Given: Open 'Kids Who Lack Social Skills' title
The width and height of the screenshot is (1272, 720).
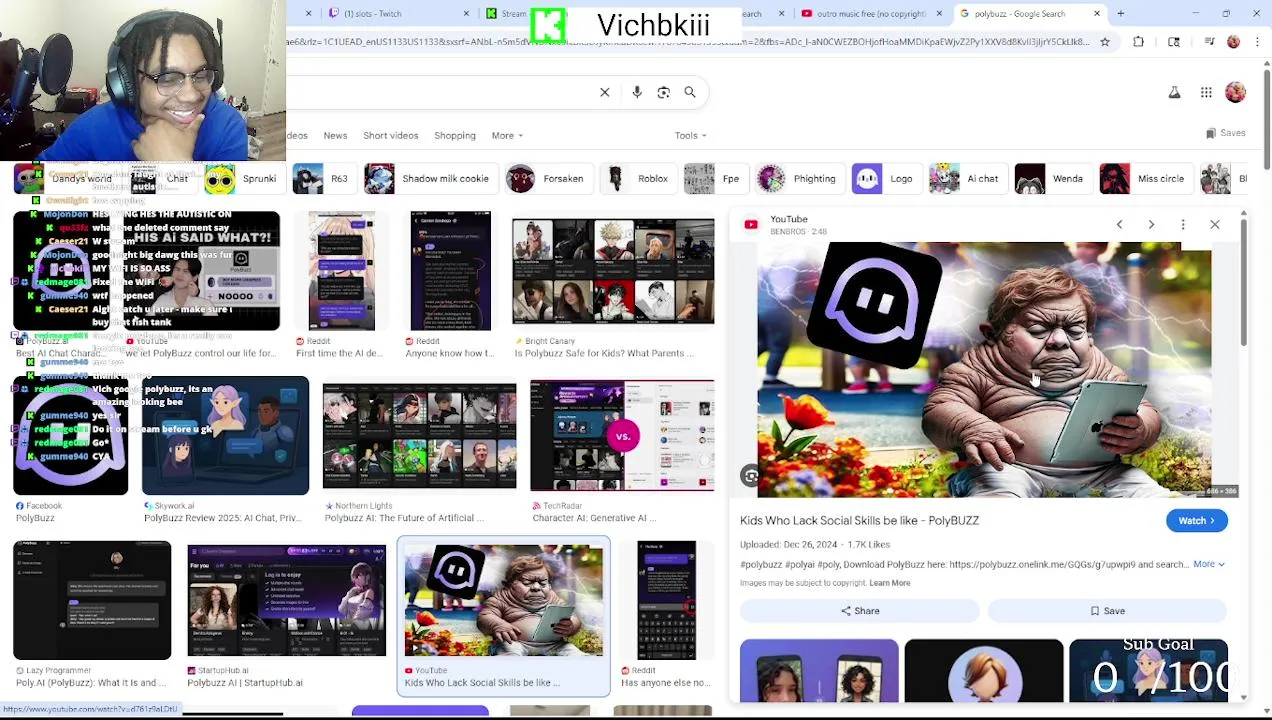Looking at the screenshot, I should click(859, 521).
